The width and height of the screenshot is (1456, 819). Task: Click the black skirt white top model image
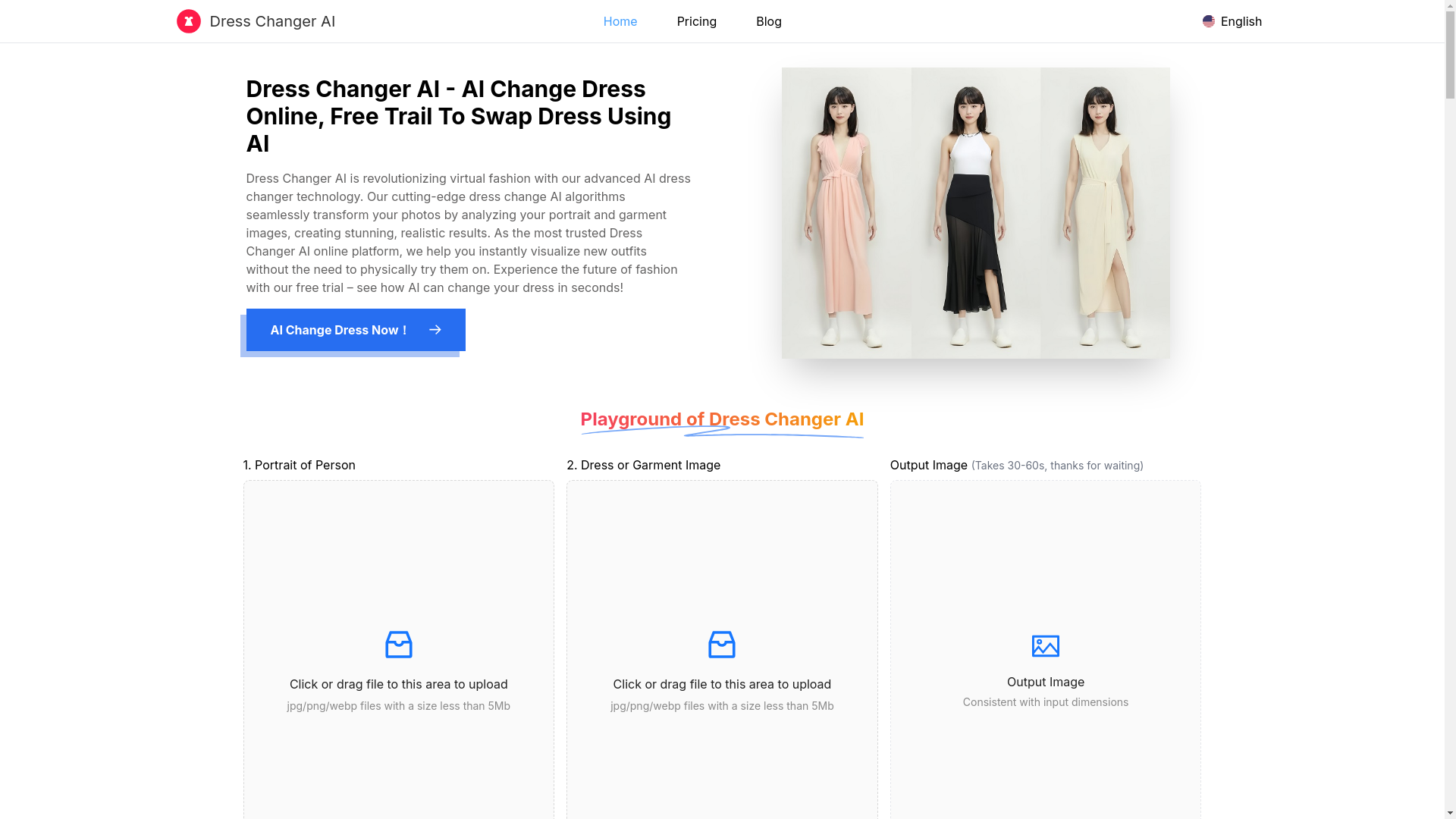[976, 213]
